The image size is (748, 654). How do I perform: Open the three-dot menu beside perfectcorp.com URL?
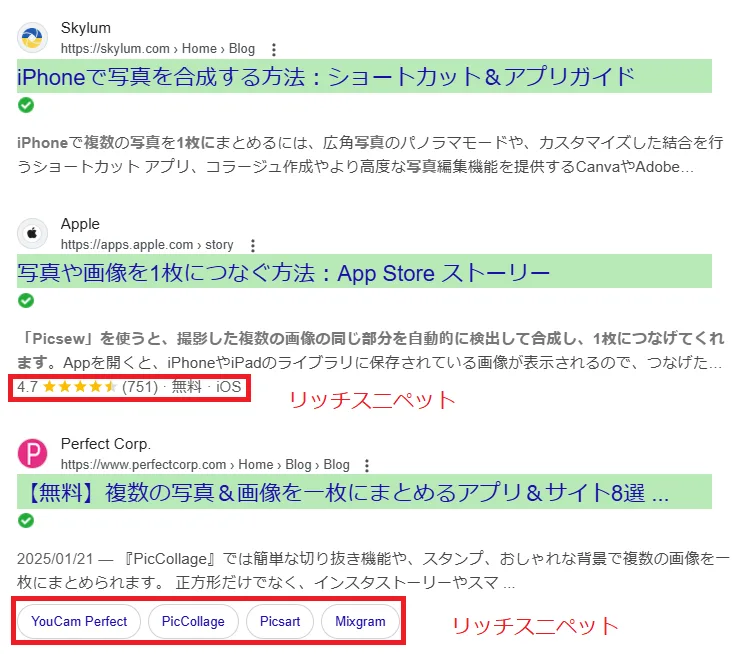coord(366,466)
